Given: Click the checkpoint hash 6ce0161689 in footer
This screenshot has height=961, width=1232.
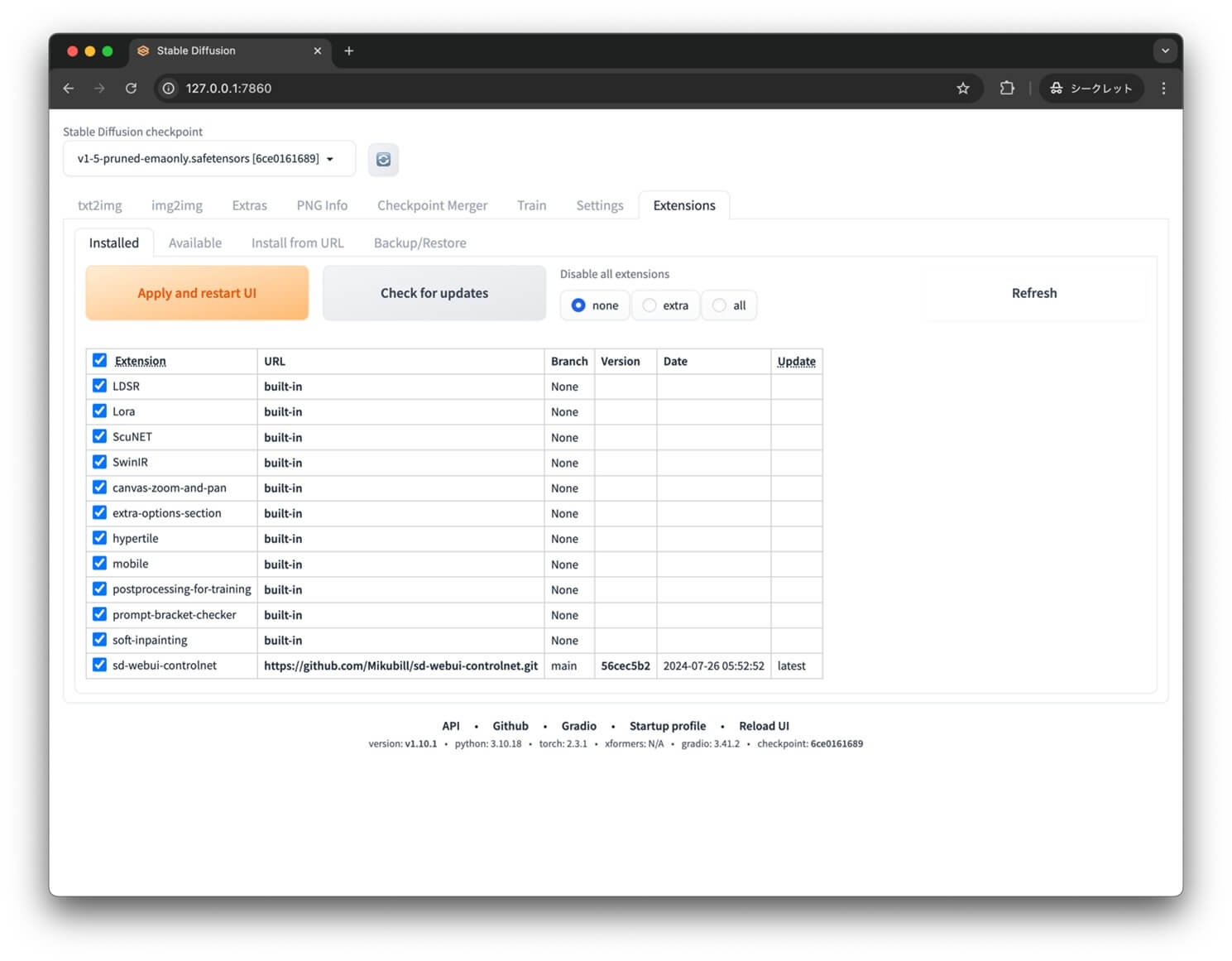Looking at the screenshot, I should coord(837,744).
